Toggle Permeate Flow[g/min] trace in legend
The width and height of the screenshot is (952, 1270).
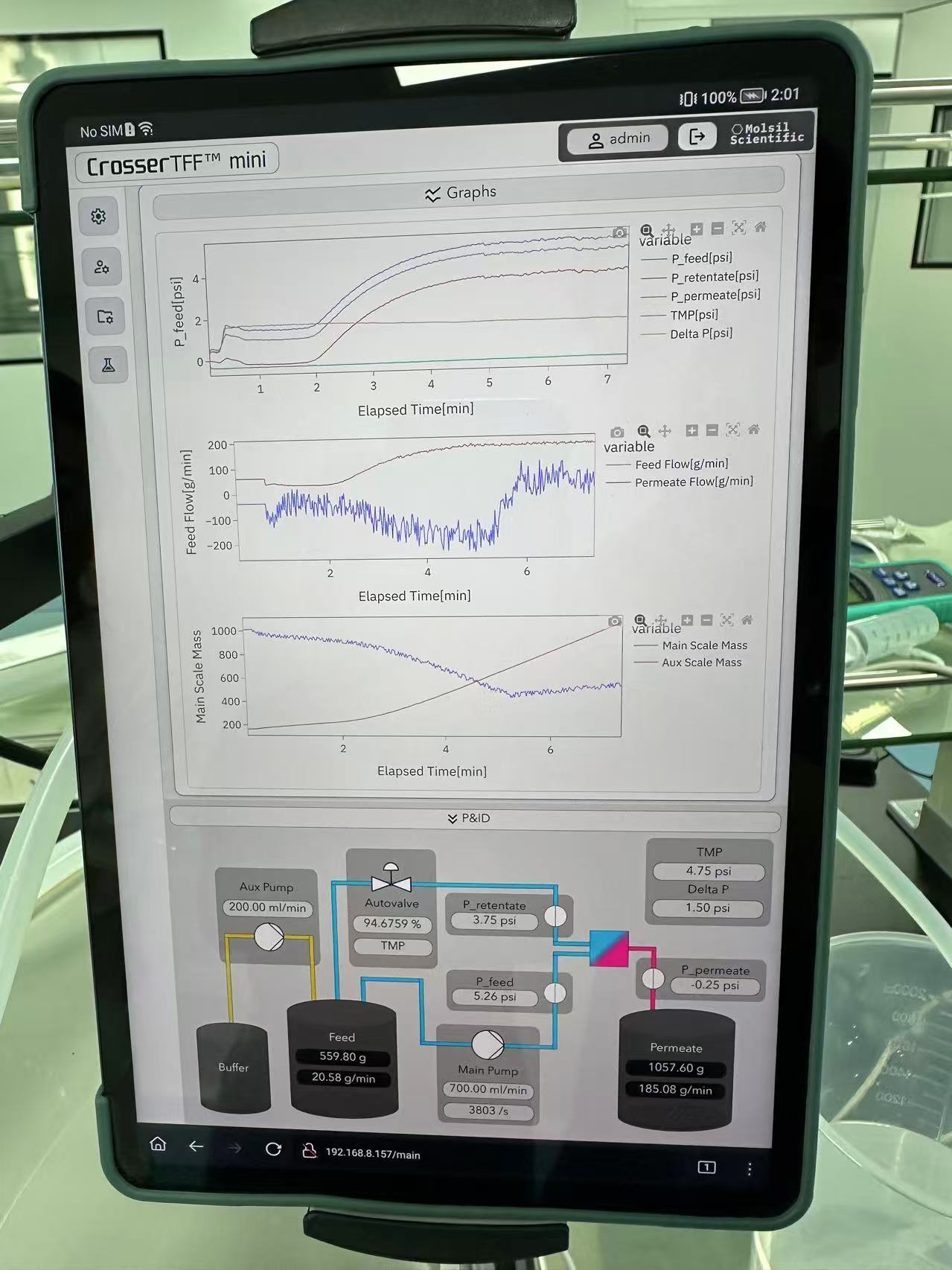click(x=680, y=482)
